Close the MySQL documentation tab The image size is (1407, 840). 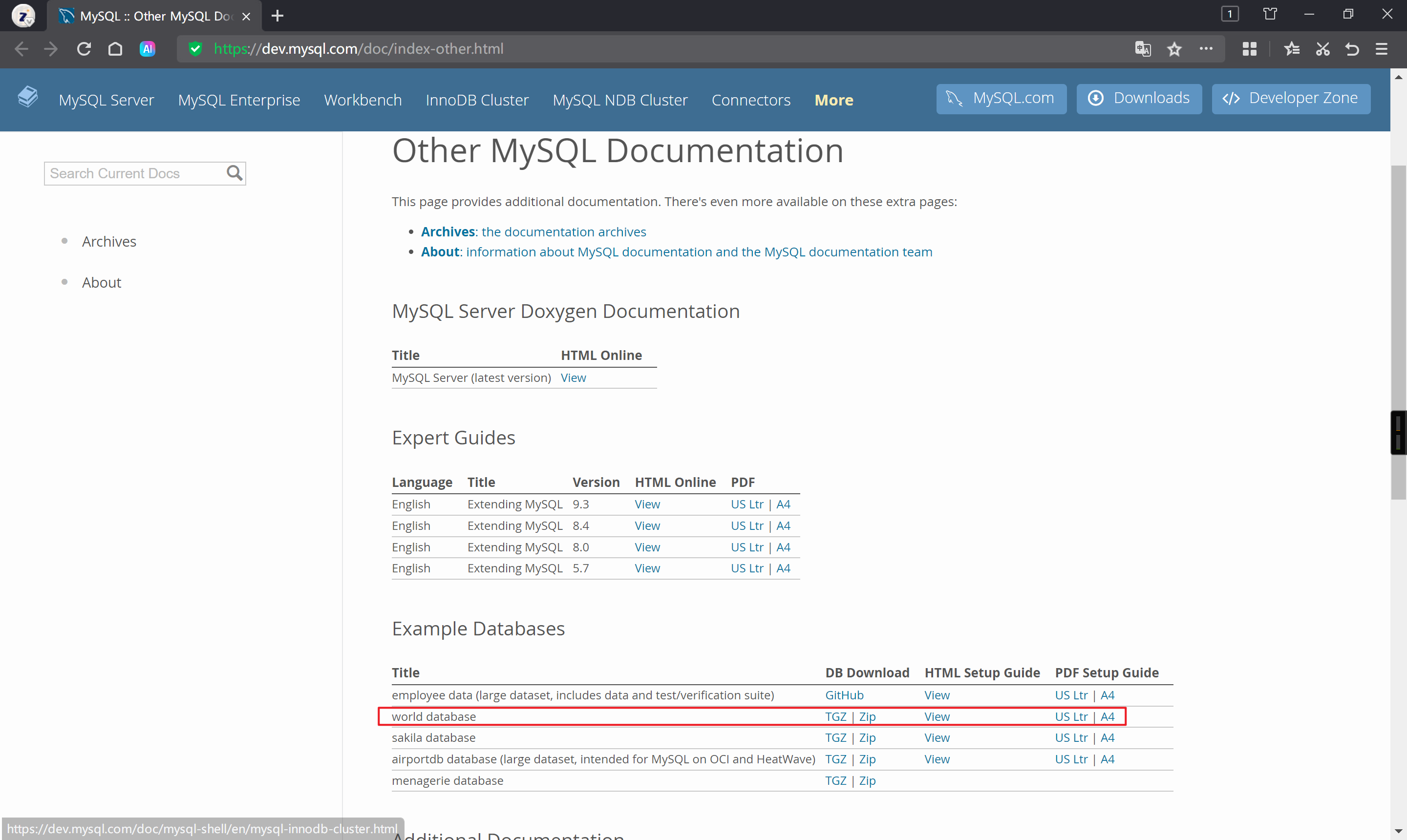246,17
